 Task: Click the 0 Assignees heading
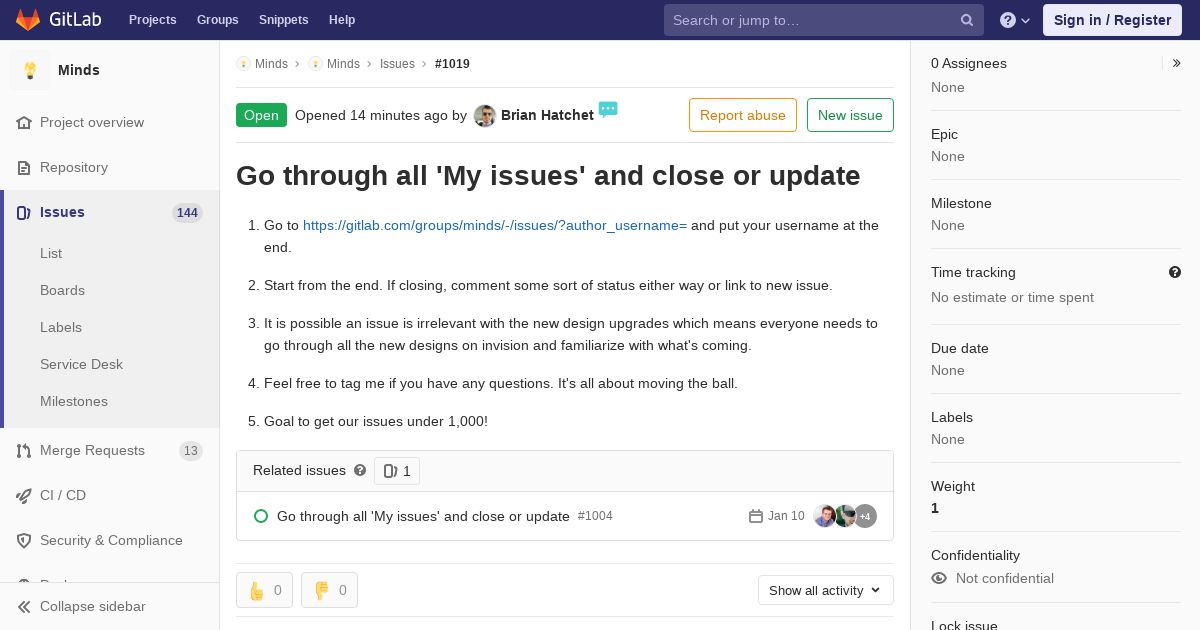coord(969,63)
